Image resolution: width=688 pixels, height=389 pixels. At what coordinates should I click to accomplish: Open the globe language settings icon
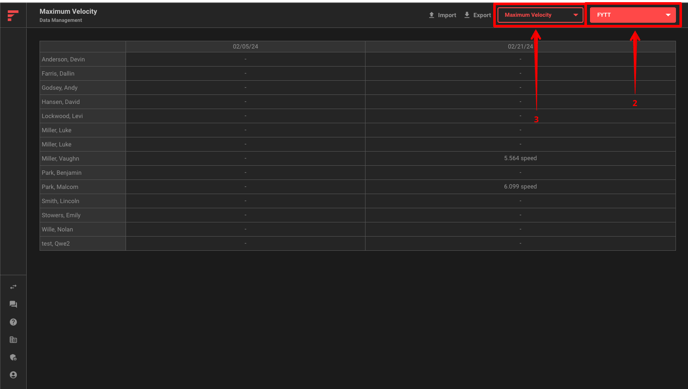tap(13, 357)
